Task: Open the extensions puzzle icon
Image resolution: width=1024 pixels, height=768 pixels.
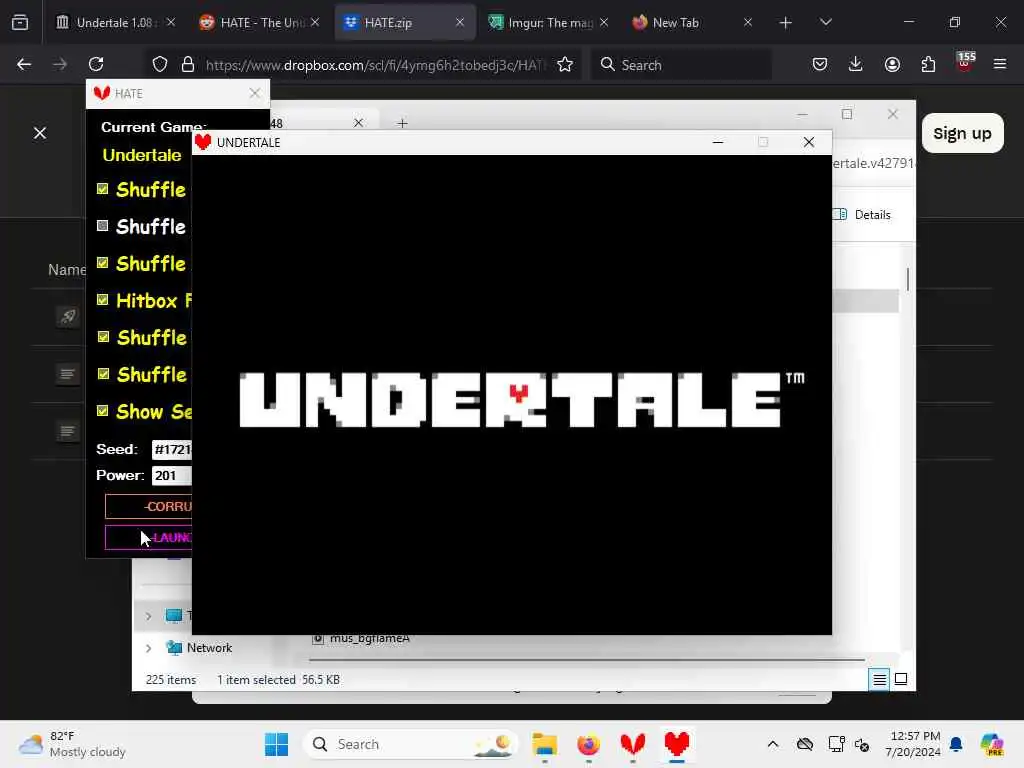Action: point(928,64)
